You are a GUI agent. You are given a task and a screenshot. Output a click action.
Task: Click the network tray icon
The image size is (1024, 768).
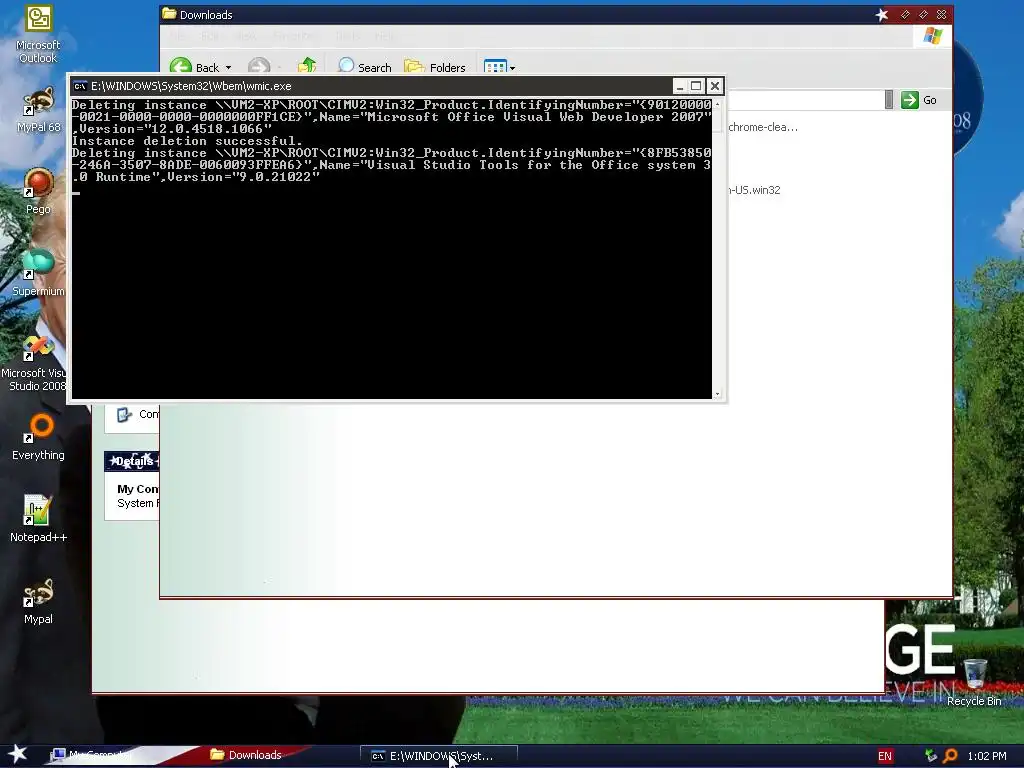(x=931, y=756)
